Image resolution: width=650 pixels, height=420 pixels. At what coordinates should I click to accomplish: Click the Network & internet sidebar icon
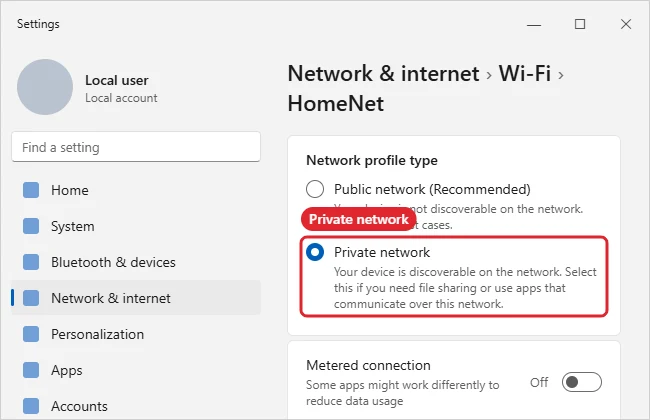pyautogui.click(x=31, y=298)
